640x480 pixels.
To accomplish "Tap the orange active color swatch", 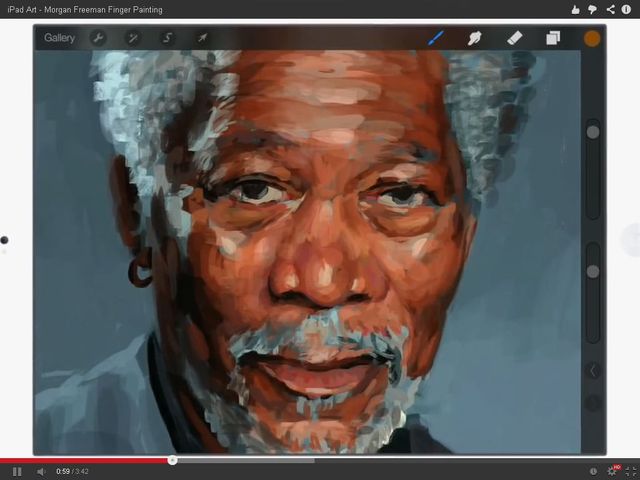I will [592, 38].
